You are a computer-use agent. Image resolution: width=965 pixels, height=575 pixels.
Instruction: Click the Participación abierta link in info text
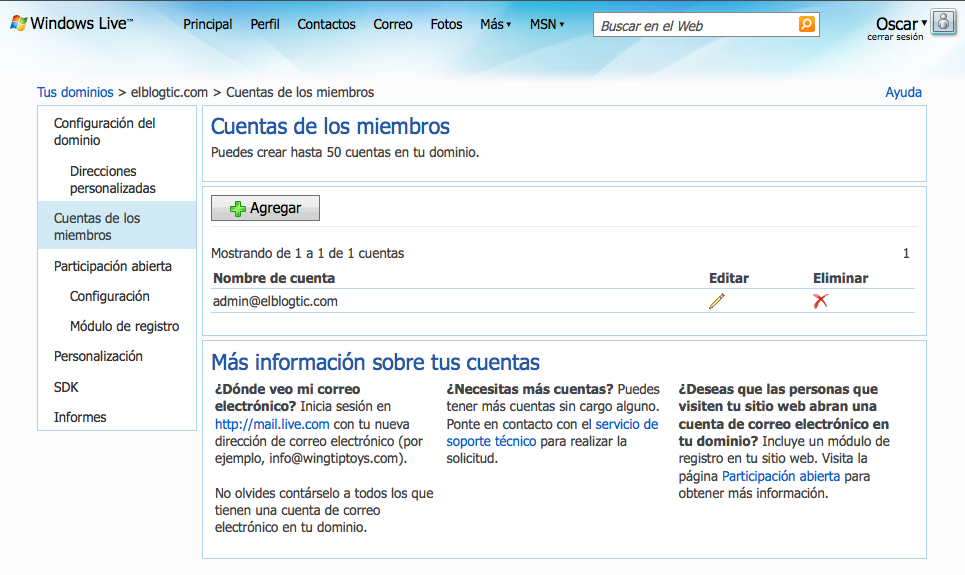(x=780, y=476)
